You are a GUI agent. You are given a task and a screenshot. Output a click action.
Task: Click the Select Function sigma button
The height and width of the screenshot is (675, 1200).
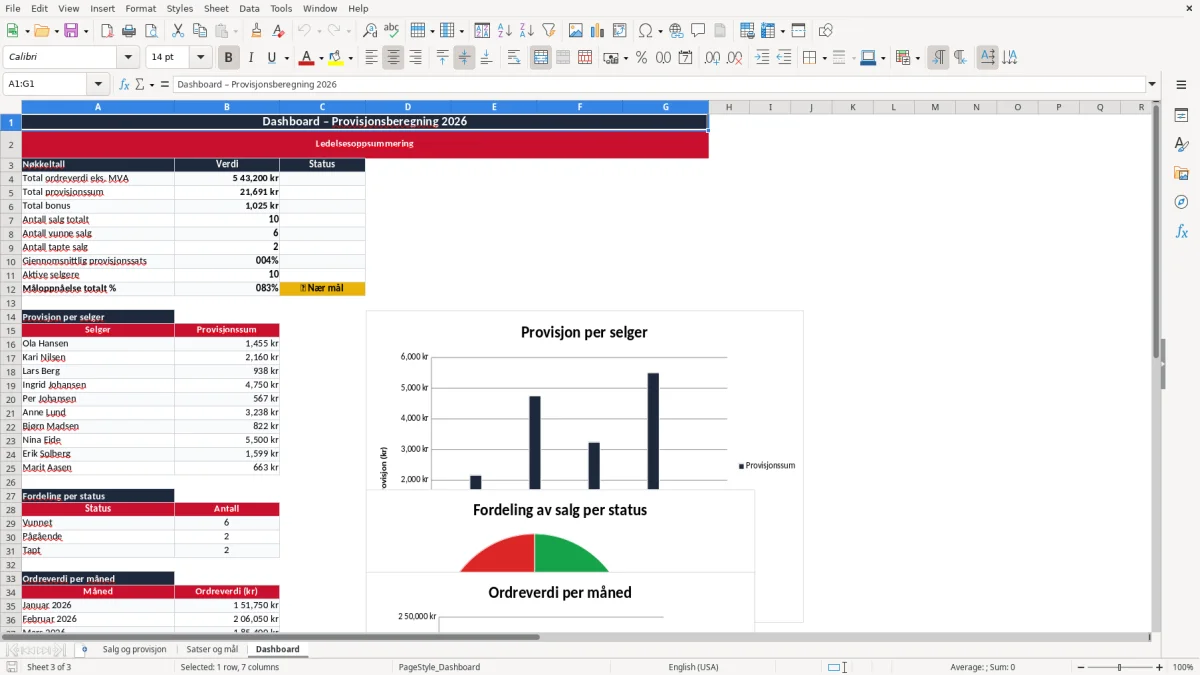click(x=139, y=85)
